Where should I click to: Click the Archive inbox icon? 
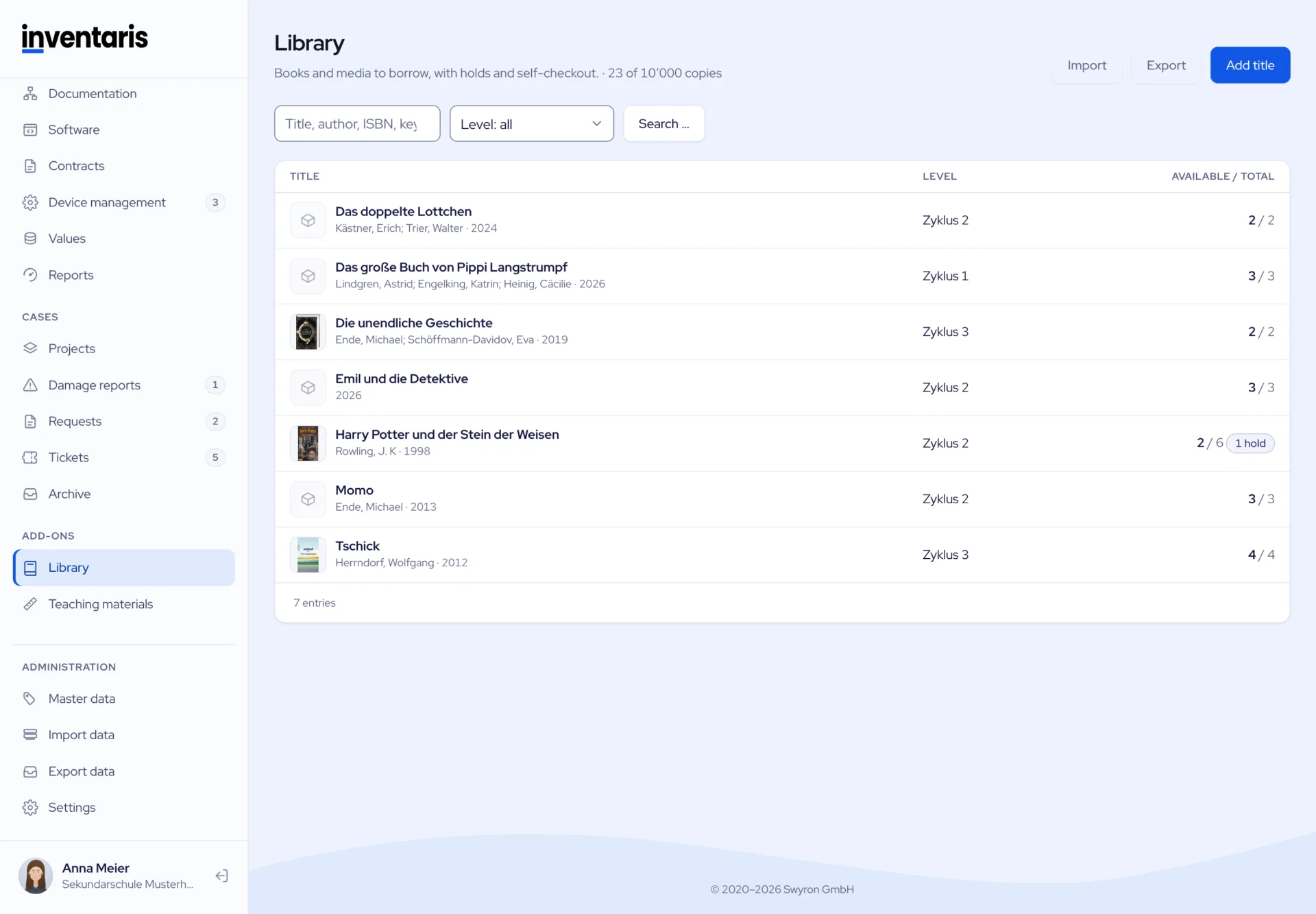[30, 494]
